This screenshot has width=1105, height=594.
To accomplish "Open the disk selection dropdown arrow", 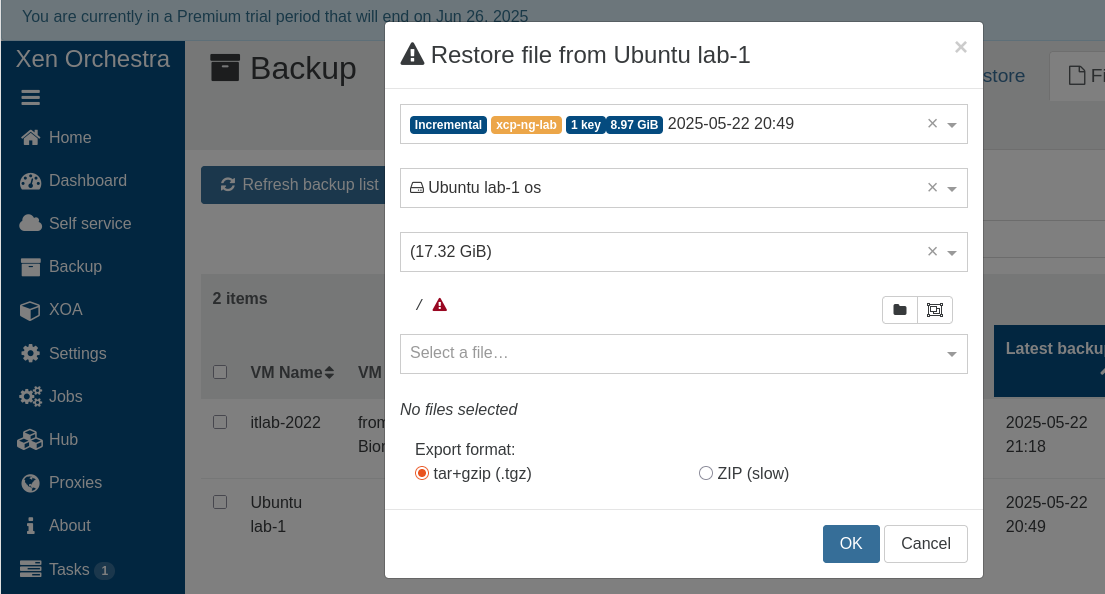I will (952, 189).
